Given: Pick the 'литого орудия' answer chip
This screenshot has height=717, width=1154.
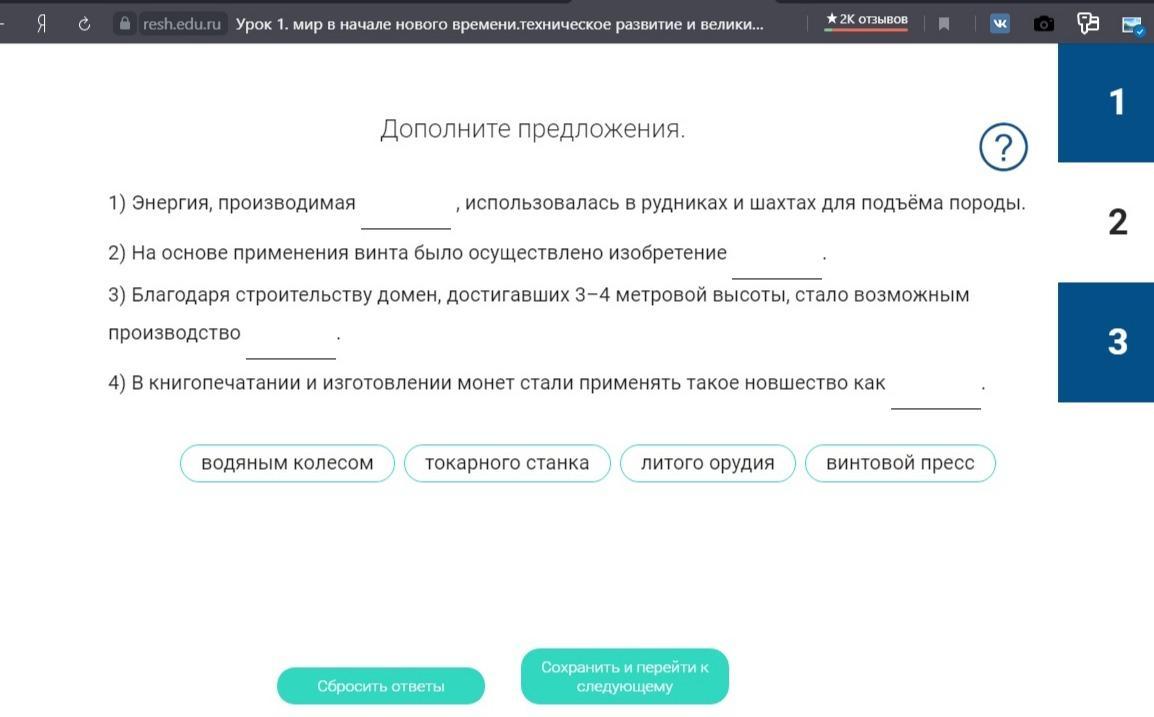Looking at the screenshot, I should tap(707, 463).
